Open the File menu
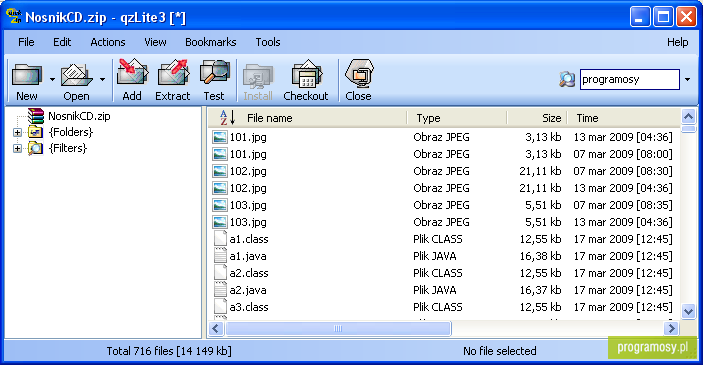The image size is (703, 365). pos(26,42)
